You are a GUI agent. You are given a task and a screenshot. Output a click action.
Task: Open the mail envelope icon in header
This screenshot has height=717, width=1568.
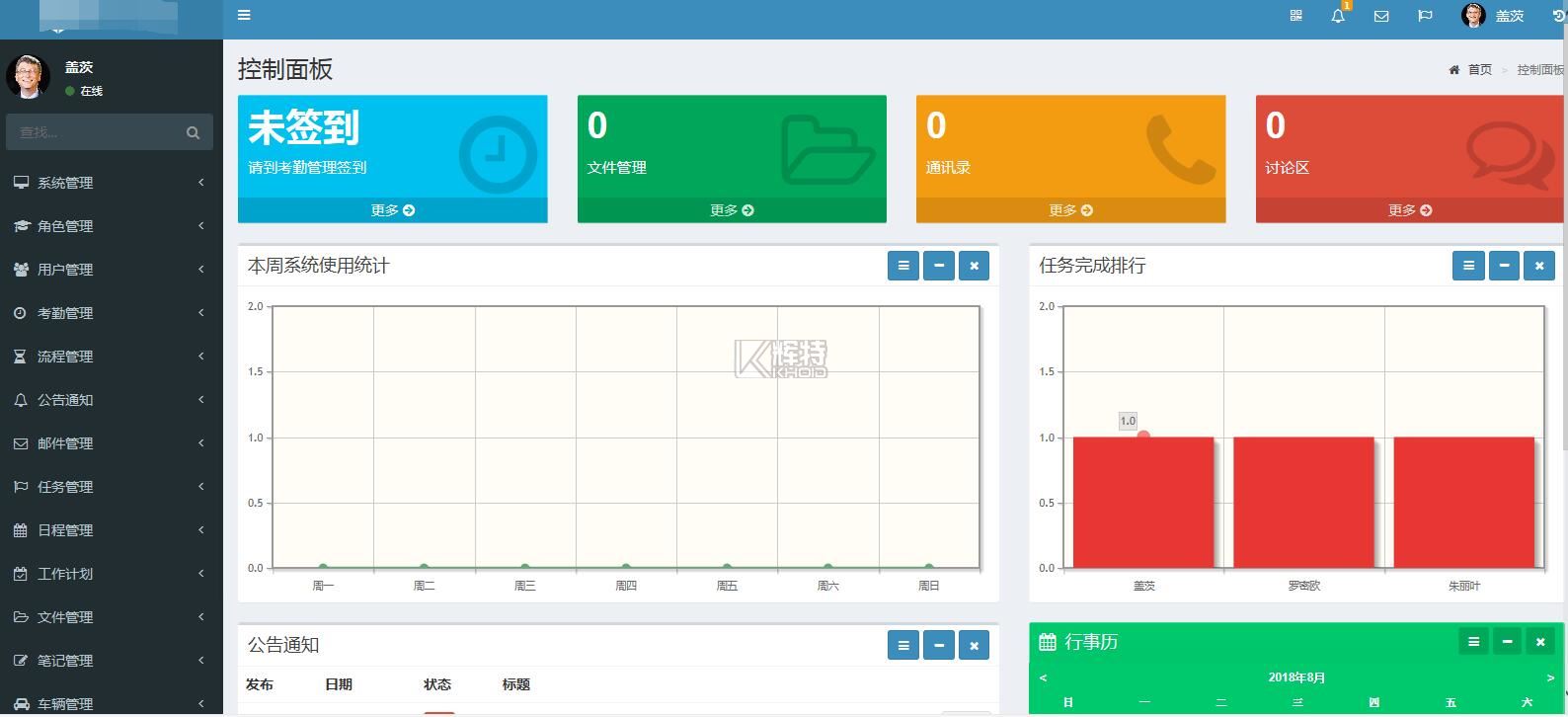point(1381,16)
